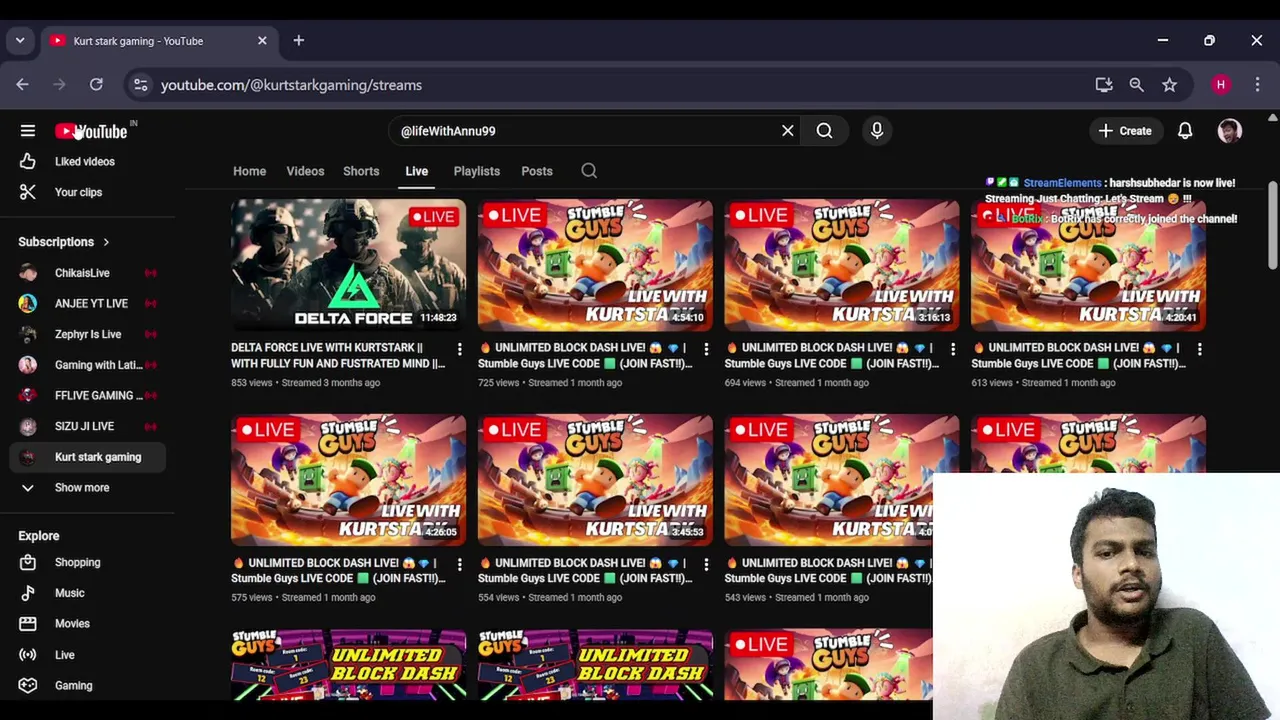Open options menu for 554 views stream
The width and height of the screenshot is (1280, 720).
pyautogui.click(x=706, y=564)
